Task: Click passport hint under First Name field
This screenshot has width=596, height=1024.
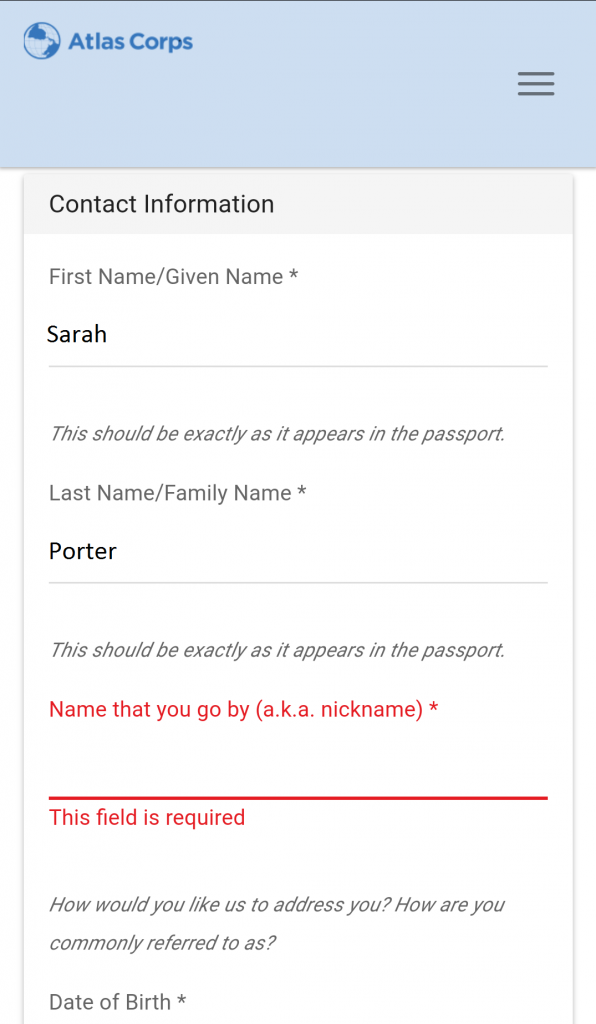Action: tap(277, 434)
